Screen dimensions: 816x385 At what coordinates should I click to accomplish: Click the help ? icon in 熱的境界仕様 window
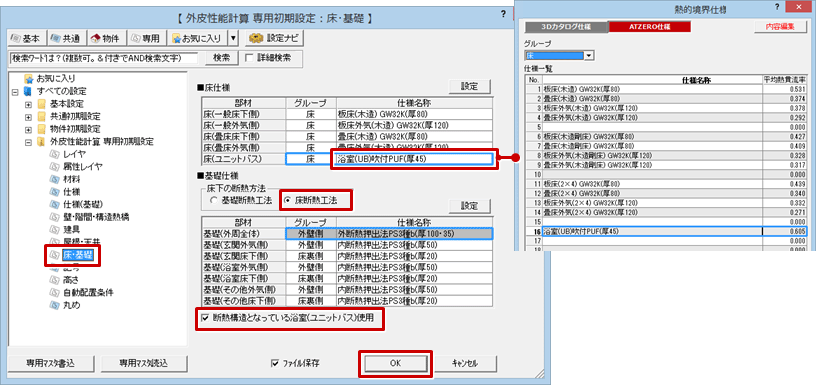pyautogui.click(x=776, y=7)
